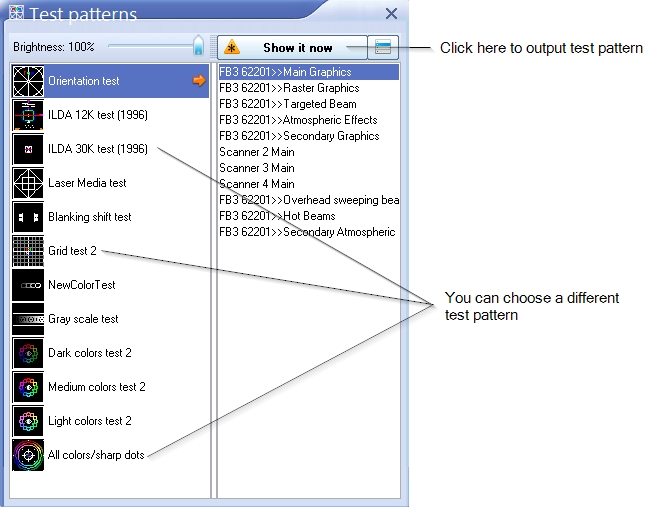Choose the NewColorTest pattern icon
This screenshot has height=507, width=650.
(28, 285)
